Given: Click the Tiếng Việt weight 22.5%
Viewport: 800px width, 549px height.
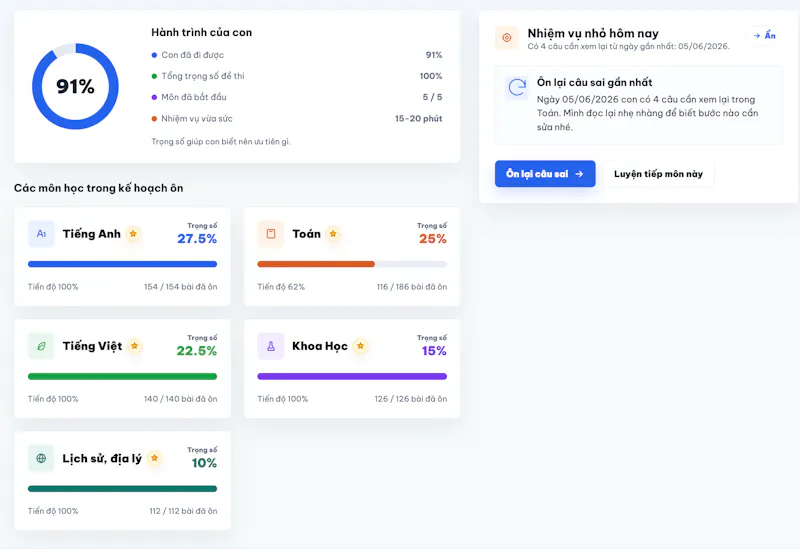Looking at the screenshot, I should pyautogui.click(x=197, y=351).
